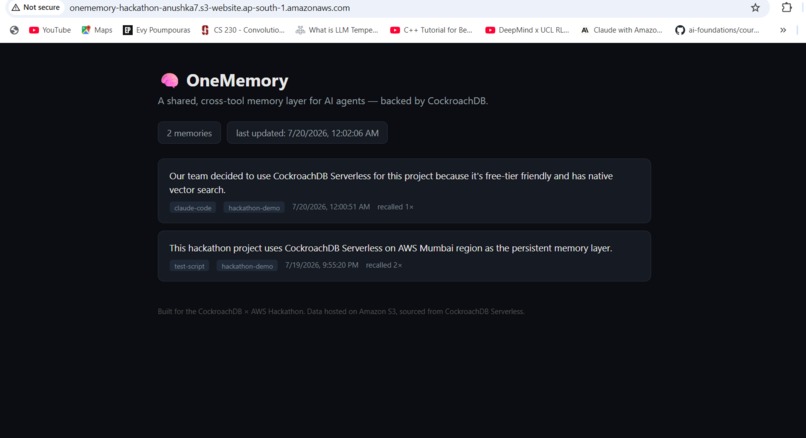Click the address bar URL
Screen dimensions: 806x438
point(210,8)
